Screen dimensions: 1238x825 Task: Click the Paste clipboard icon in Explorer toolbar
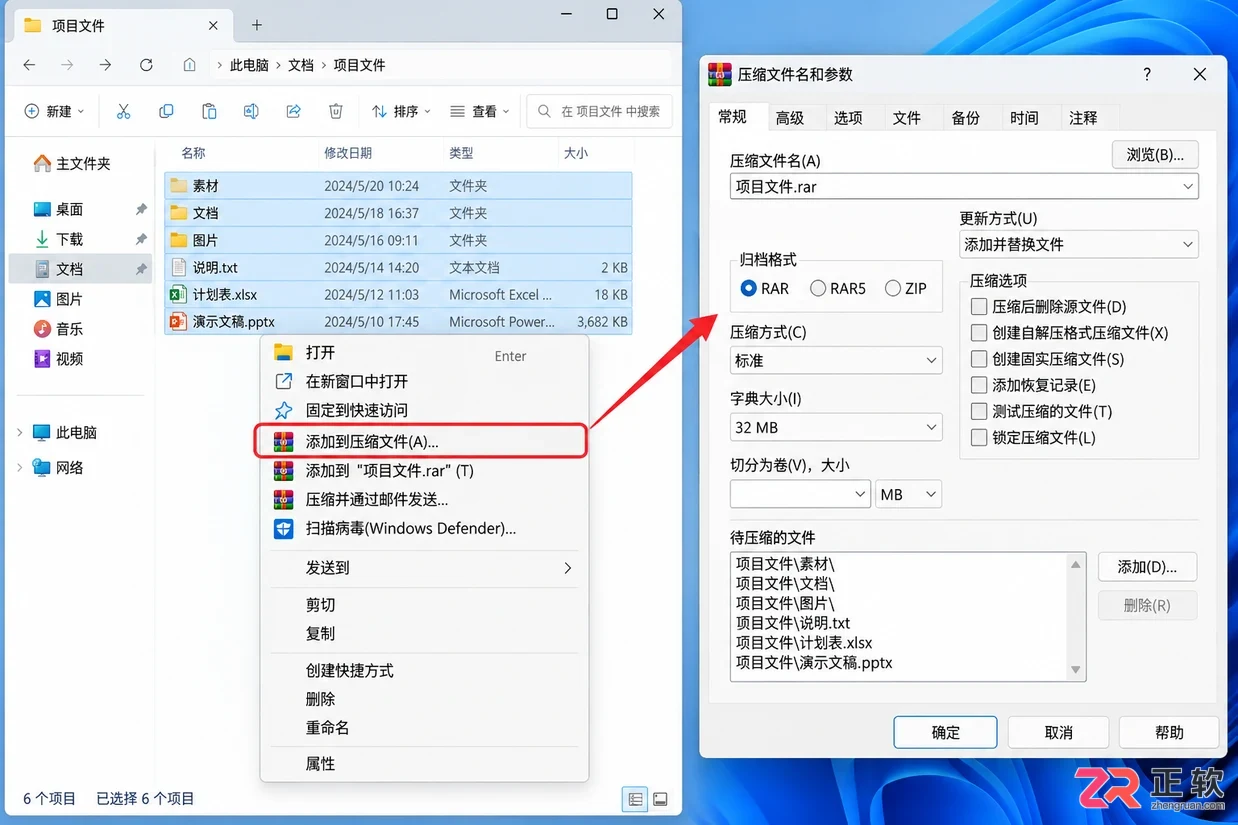click(x=209, y=111)
